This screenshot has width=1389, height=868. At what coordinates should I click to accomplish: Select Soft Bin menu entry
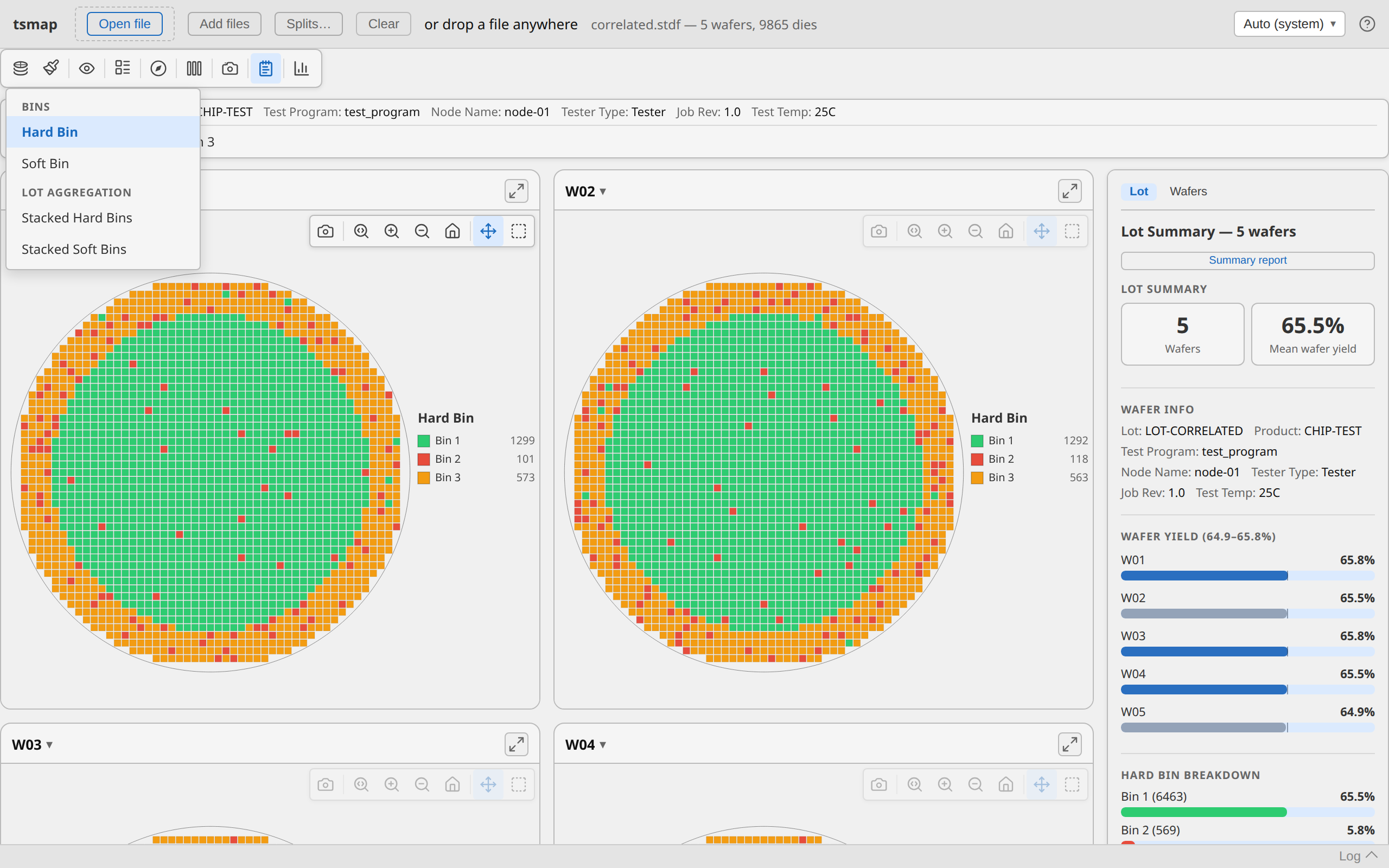click(103, 164)
